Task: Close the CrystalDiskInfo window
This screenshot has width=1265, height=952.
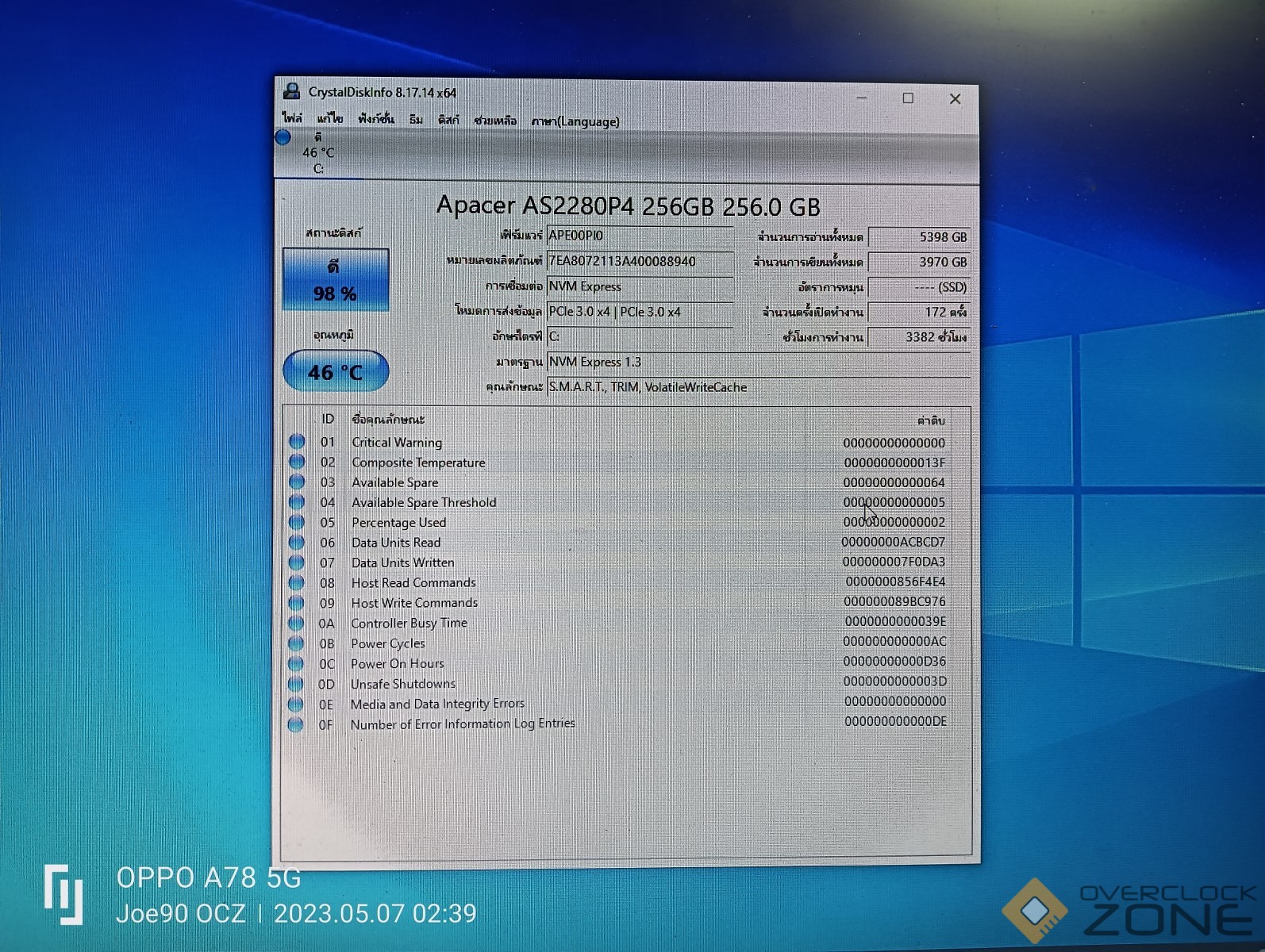Action: [955, 98]
